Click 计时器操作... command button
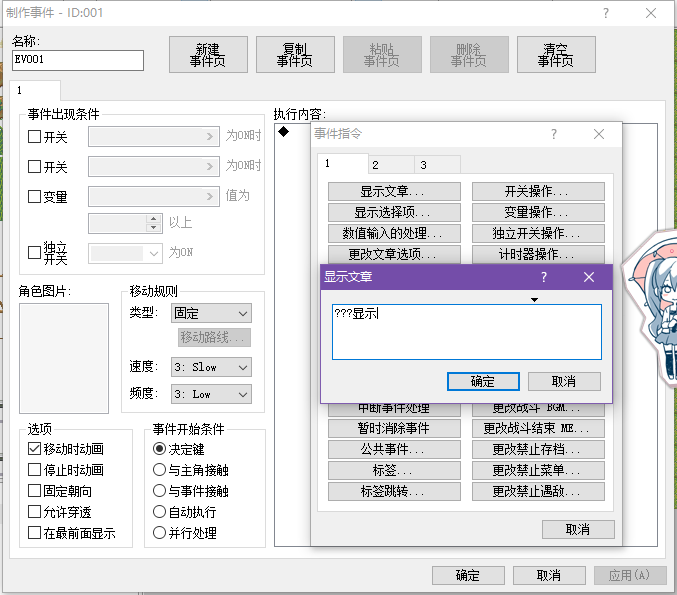 tap(538, 254)
